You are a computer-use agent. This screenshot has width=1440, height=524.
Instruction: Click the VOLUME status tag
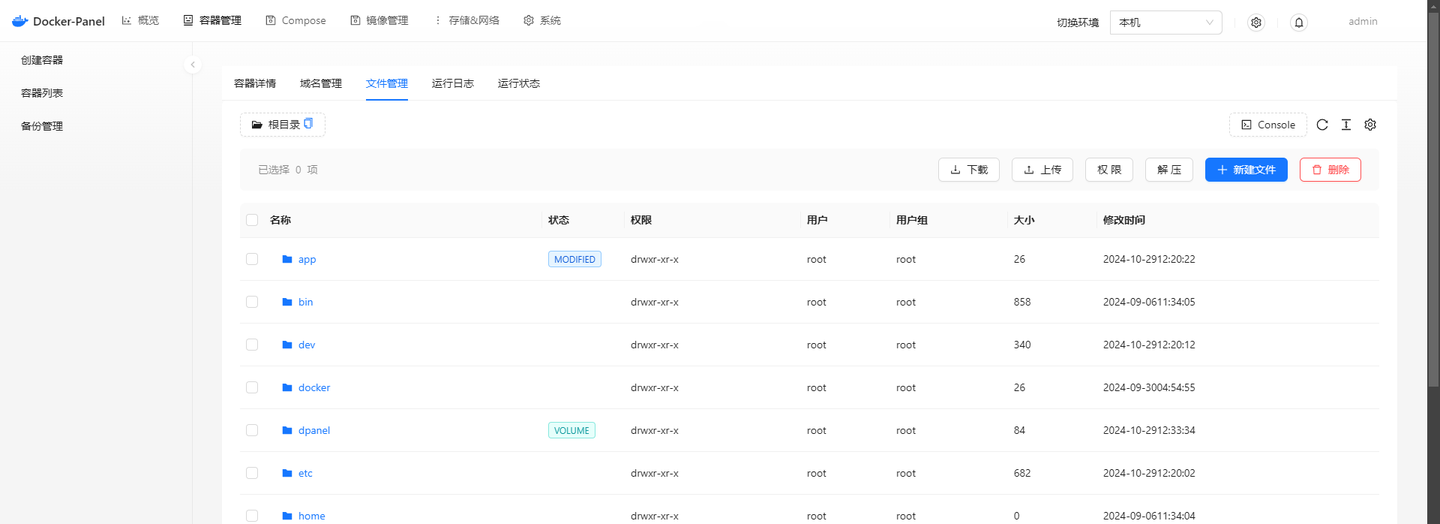pos(572,431)
